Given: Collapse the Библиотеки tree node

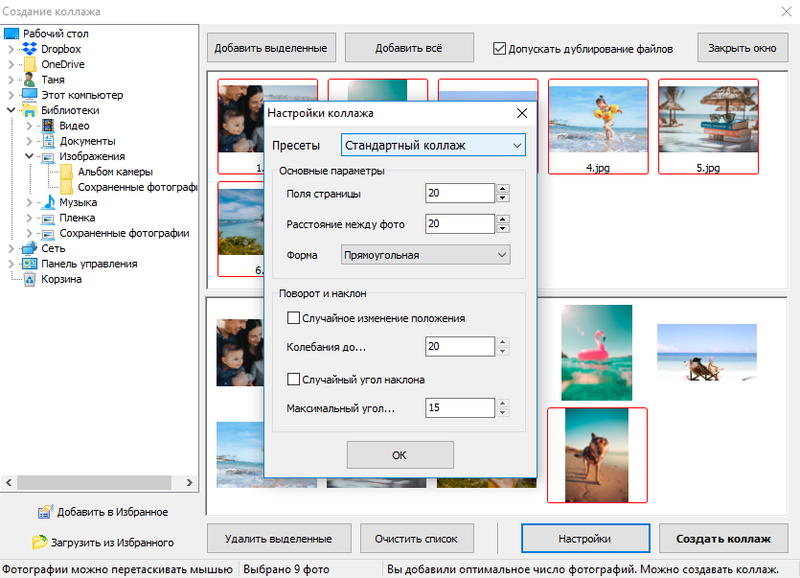Looking at the screenshot, I should pos(11,110).
